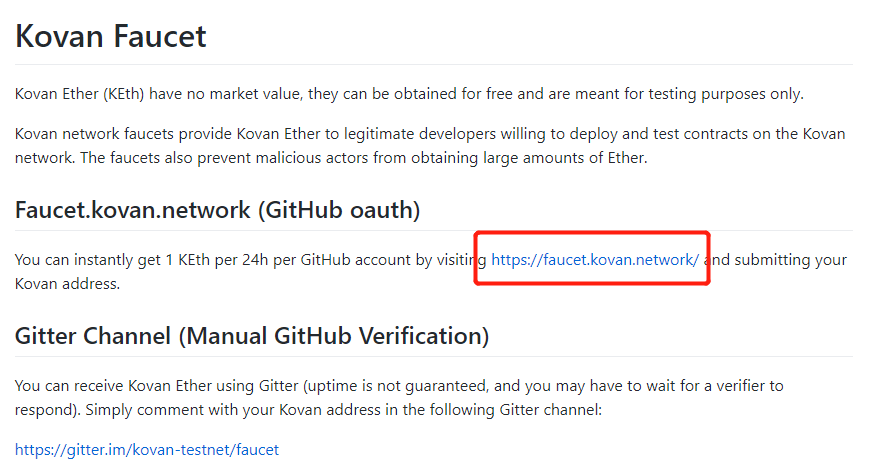Open the faucet.kovan.network link
882x471 pixels.
tap(595, 260)
